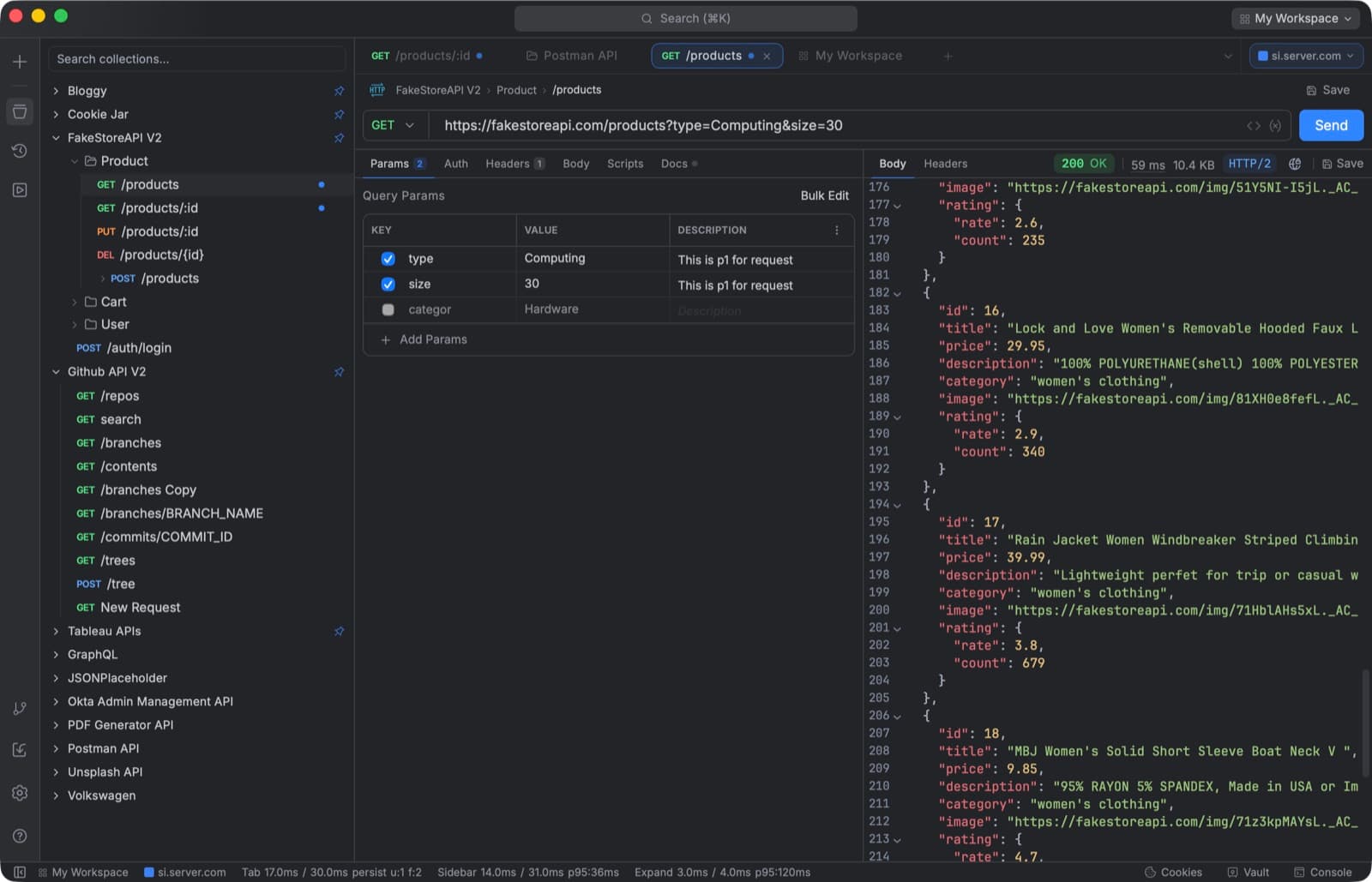Image resolution: width=1372 pixels, height=882 pixels.
Task: Click Bulk Edit in Query Params
Action: (825, 196)
